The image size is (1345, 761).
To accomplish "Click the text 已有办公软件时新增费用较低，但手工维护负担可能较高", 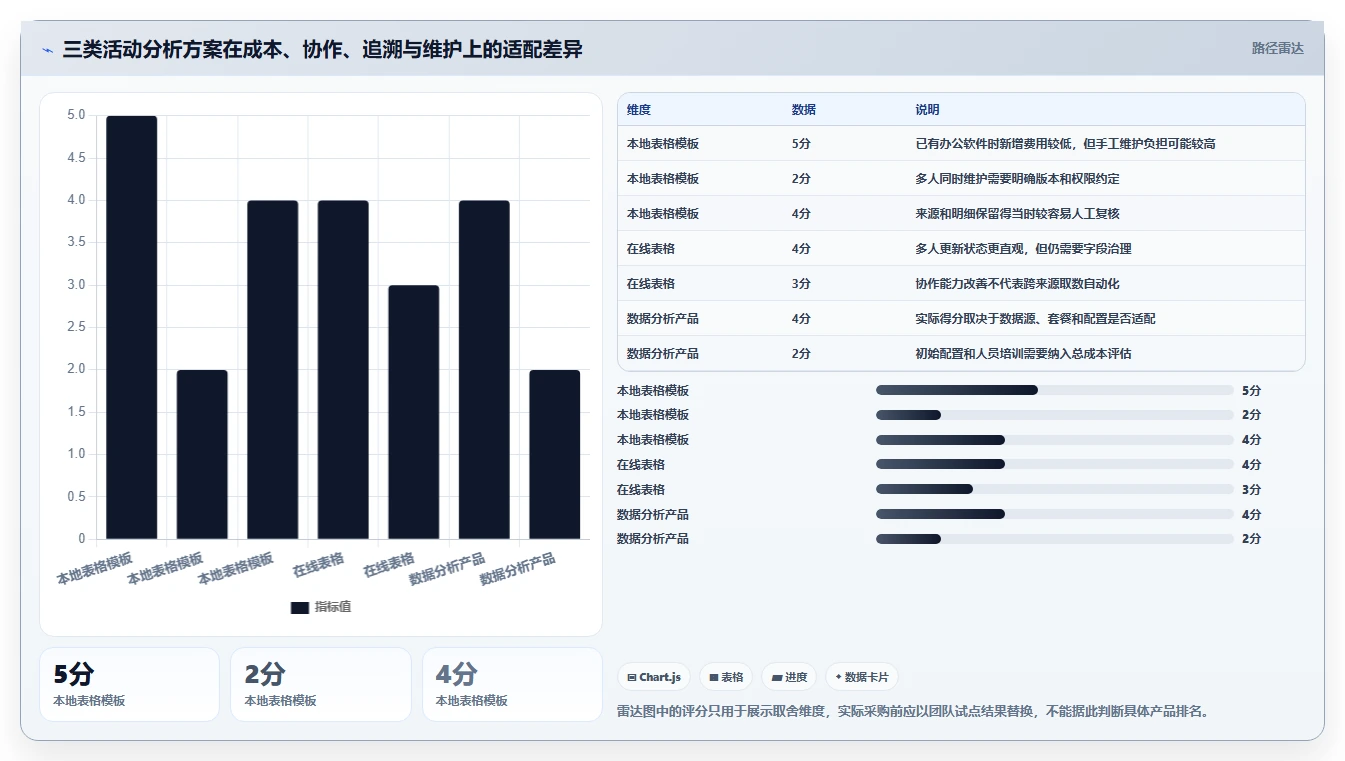I will [1065, 144].
